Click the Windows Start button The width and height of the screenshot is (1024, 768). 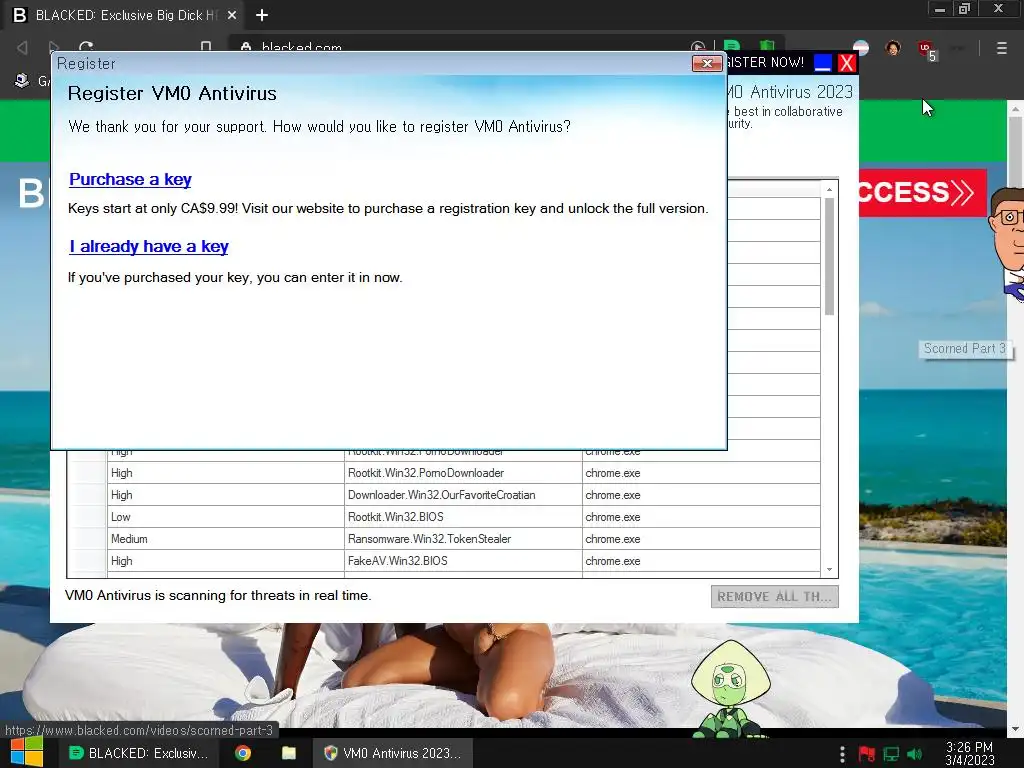(x=27, y=753)
